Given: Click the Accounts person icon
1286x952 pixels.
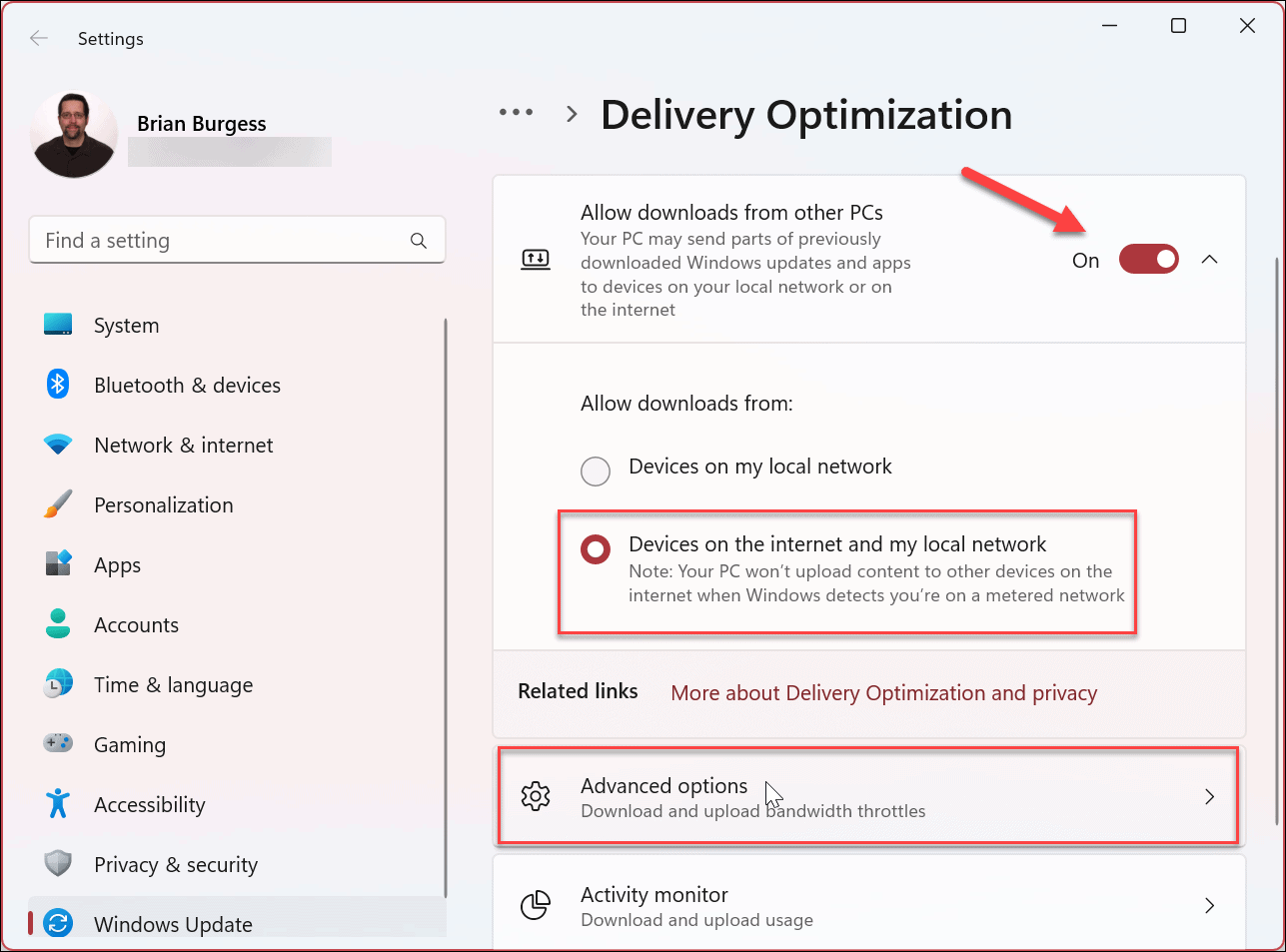Looking at the screenshot, I should (58, 624).
